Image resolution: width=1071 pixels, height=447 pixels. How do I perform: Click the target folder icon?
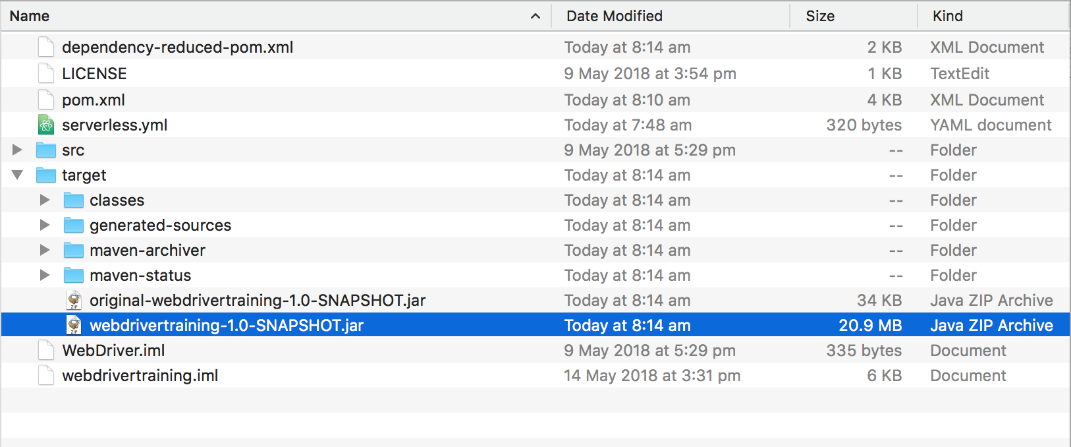click(45, 175)
